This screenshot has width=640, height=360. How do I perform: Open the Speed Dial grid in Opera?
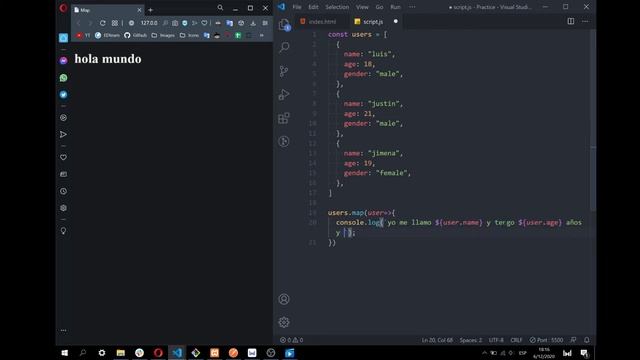pos(115,23)
